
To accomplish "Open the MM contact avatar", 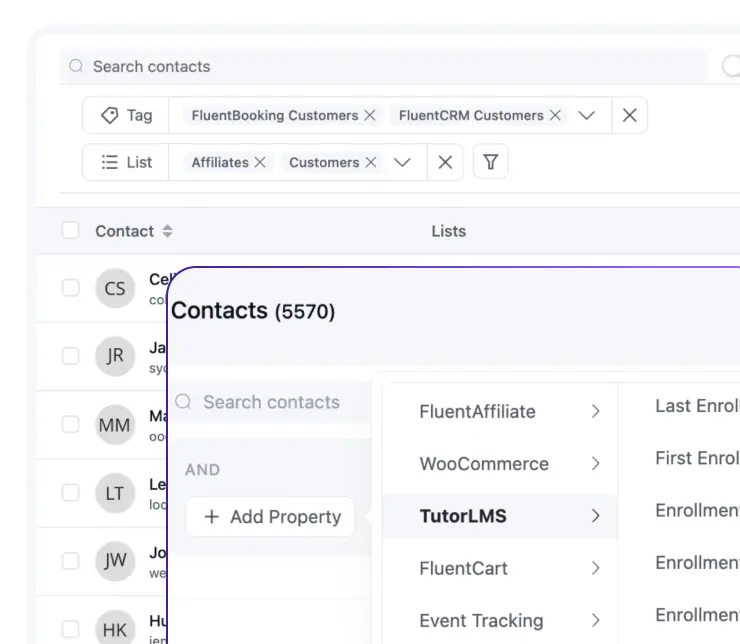I will (x=115, y=425).
